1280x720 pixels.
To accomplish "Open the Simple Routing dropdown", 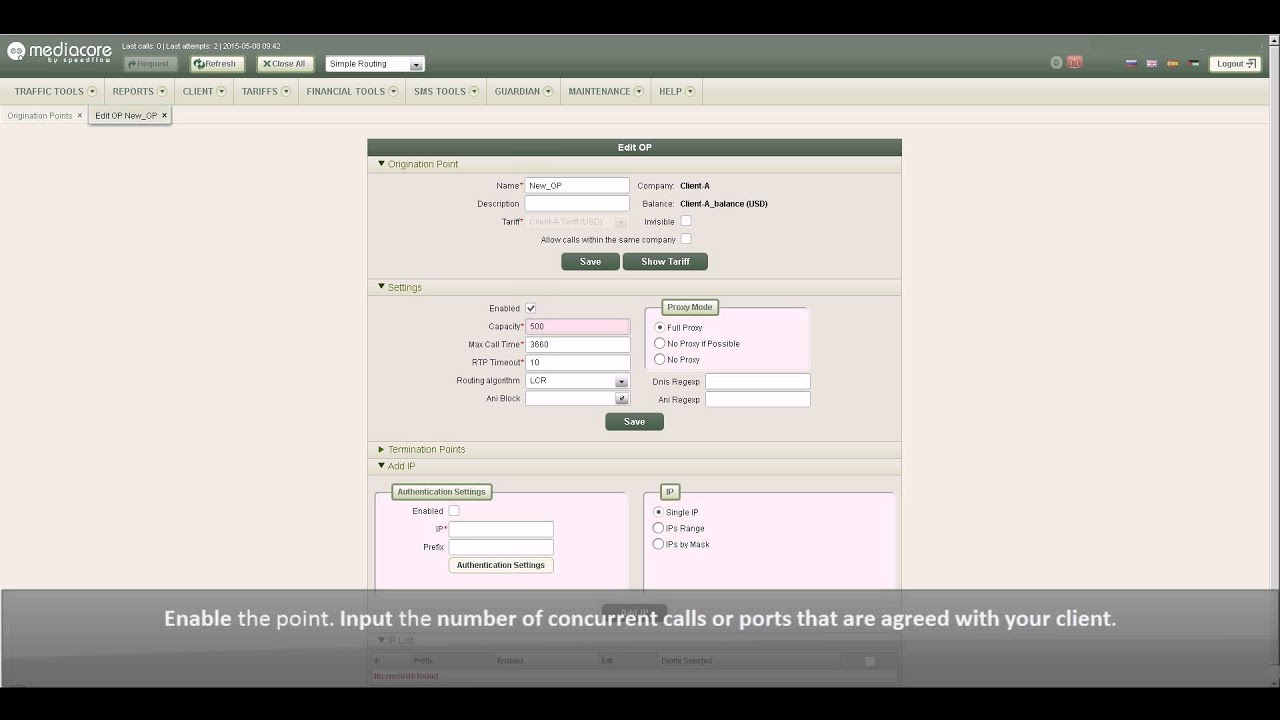I will click(x=375, y=64).
